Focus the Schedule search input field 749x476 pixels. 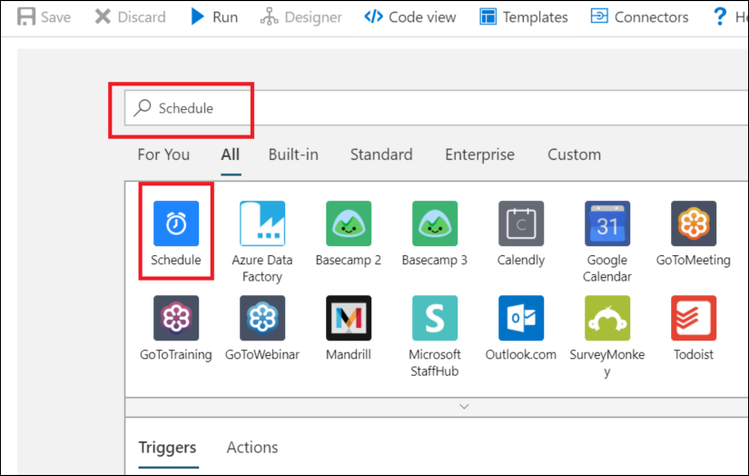tap(436, 108)
